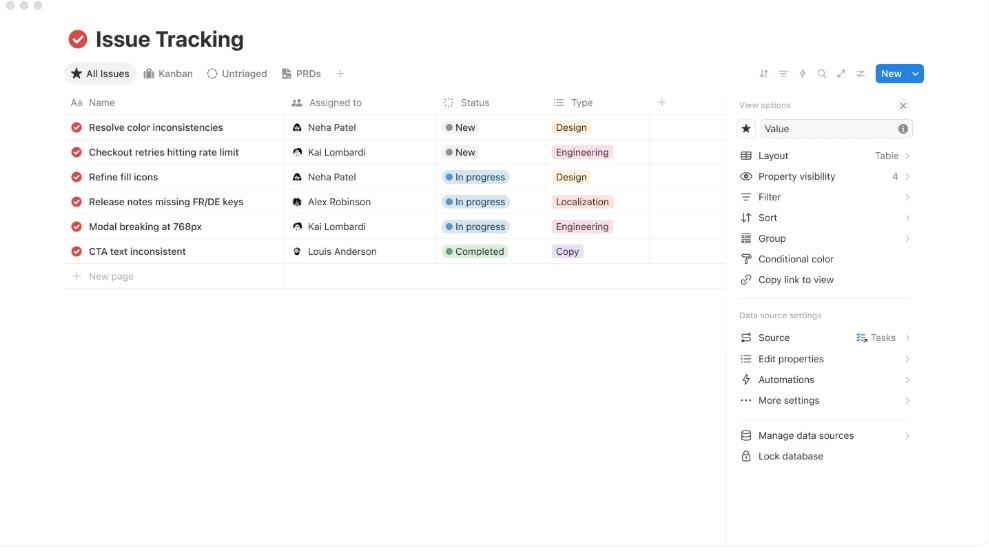Viewport: 989px width, 554px height.
Task: Open search with the magnifier icon
Action: (822, 74)
